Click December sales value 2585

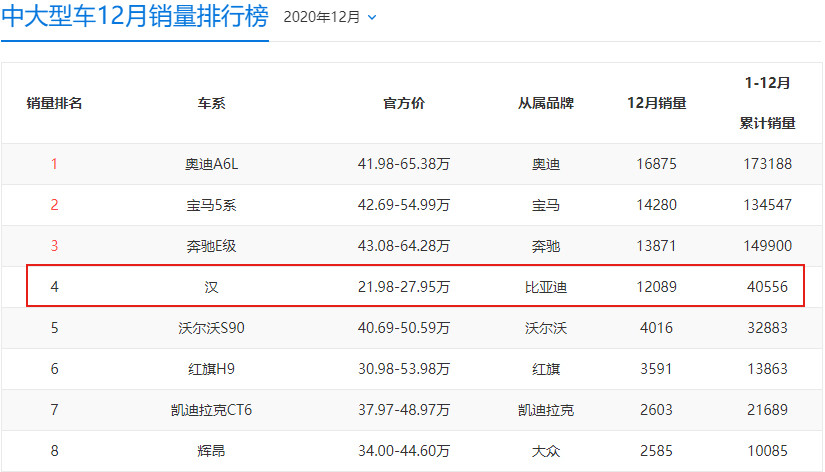[x=656, y=451]
